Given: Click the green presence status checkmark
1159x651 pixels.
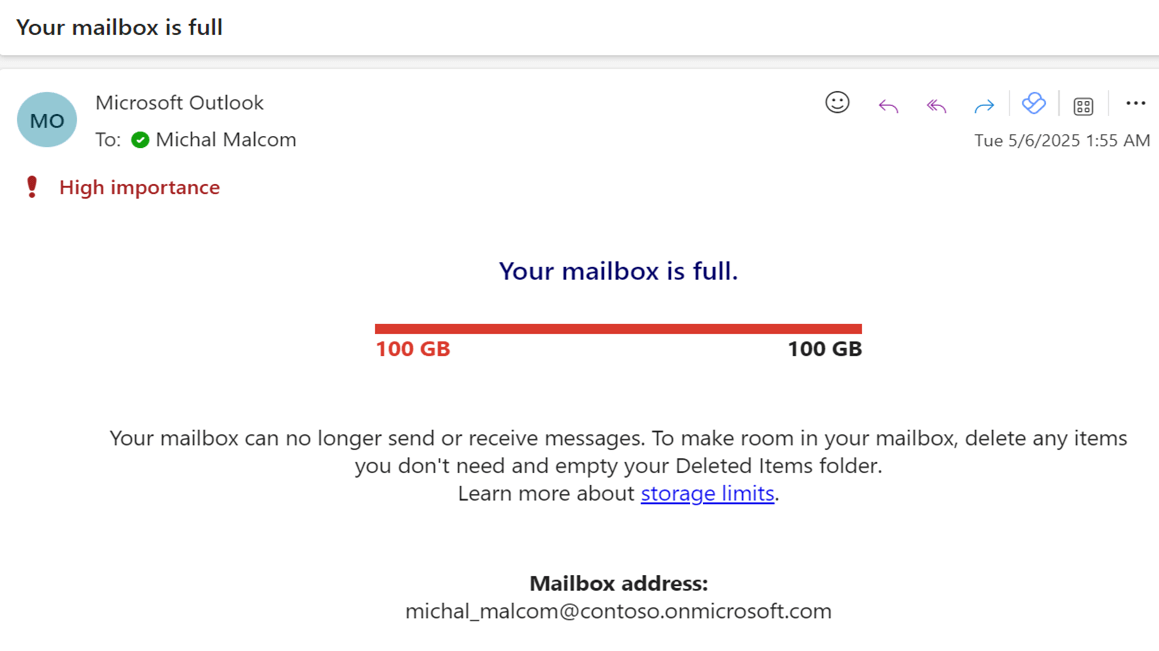Looking at the screenshot, I should pos(140,140).
